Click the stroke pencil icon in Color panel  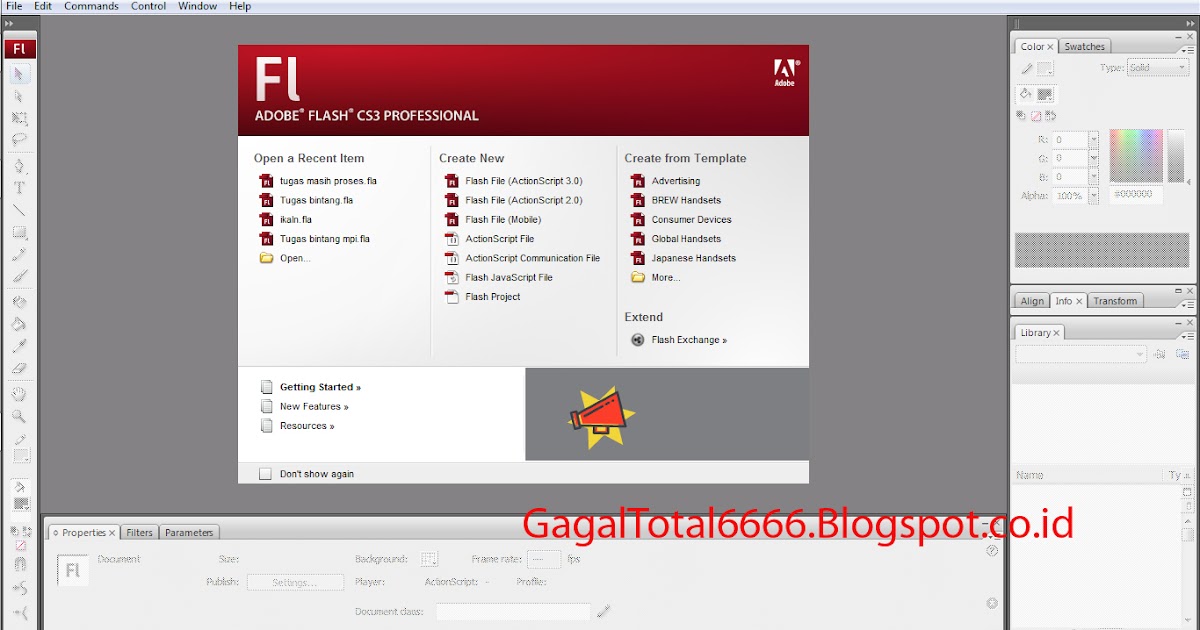(1027, 69)
